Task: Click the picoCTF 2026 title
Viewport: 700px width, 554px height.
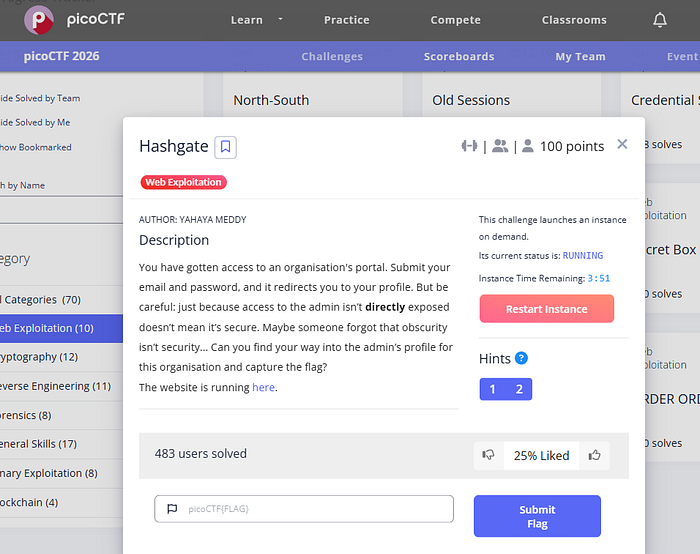Action: click(62, 56)
